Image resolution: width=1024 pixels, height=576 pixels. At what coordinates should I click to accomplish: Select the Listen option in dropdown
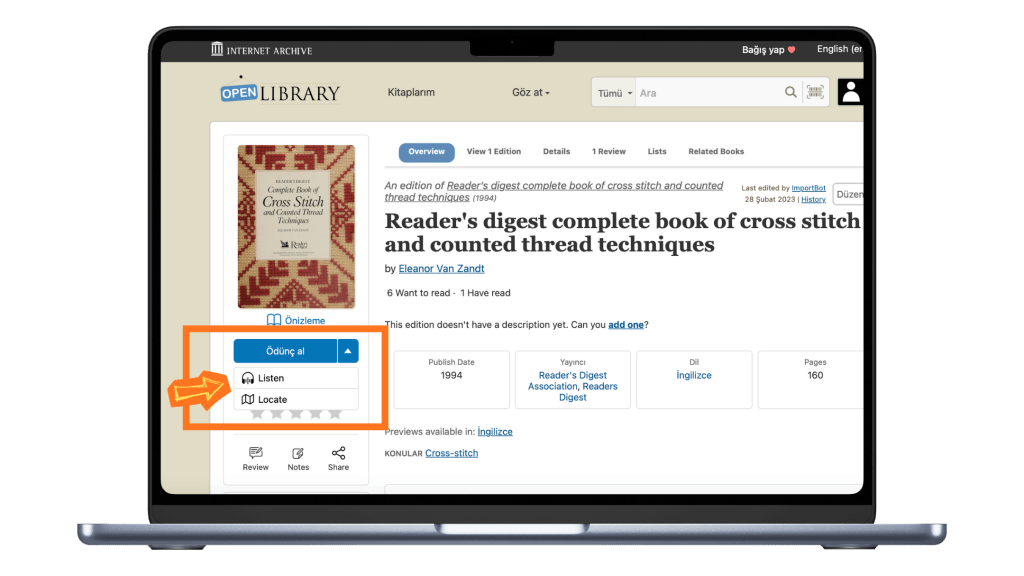coord(296,378)
